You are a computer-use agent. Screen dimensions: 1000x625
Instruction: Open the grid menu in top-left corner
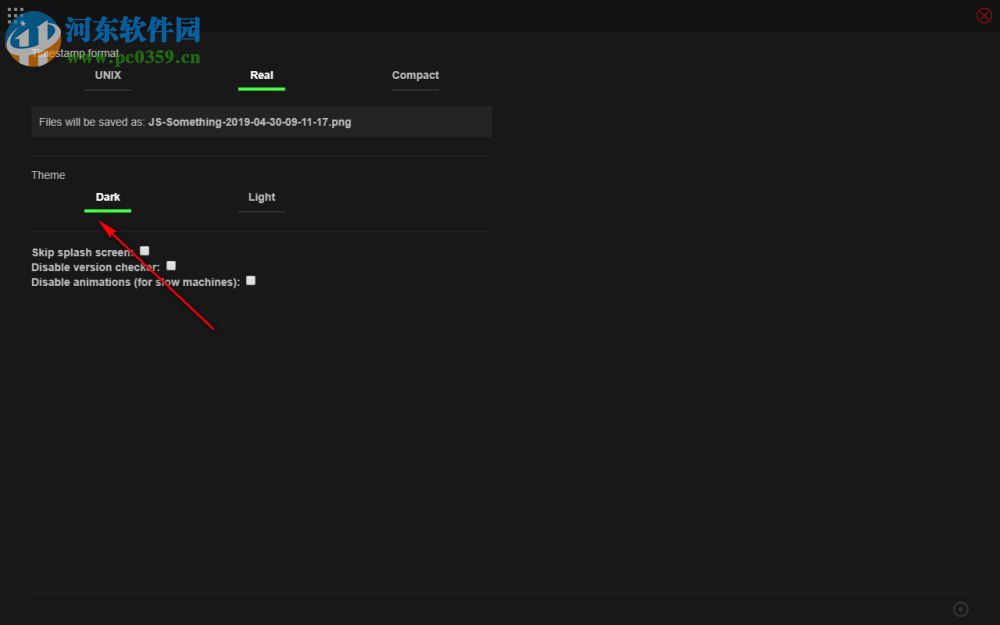14,15
